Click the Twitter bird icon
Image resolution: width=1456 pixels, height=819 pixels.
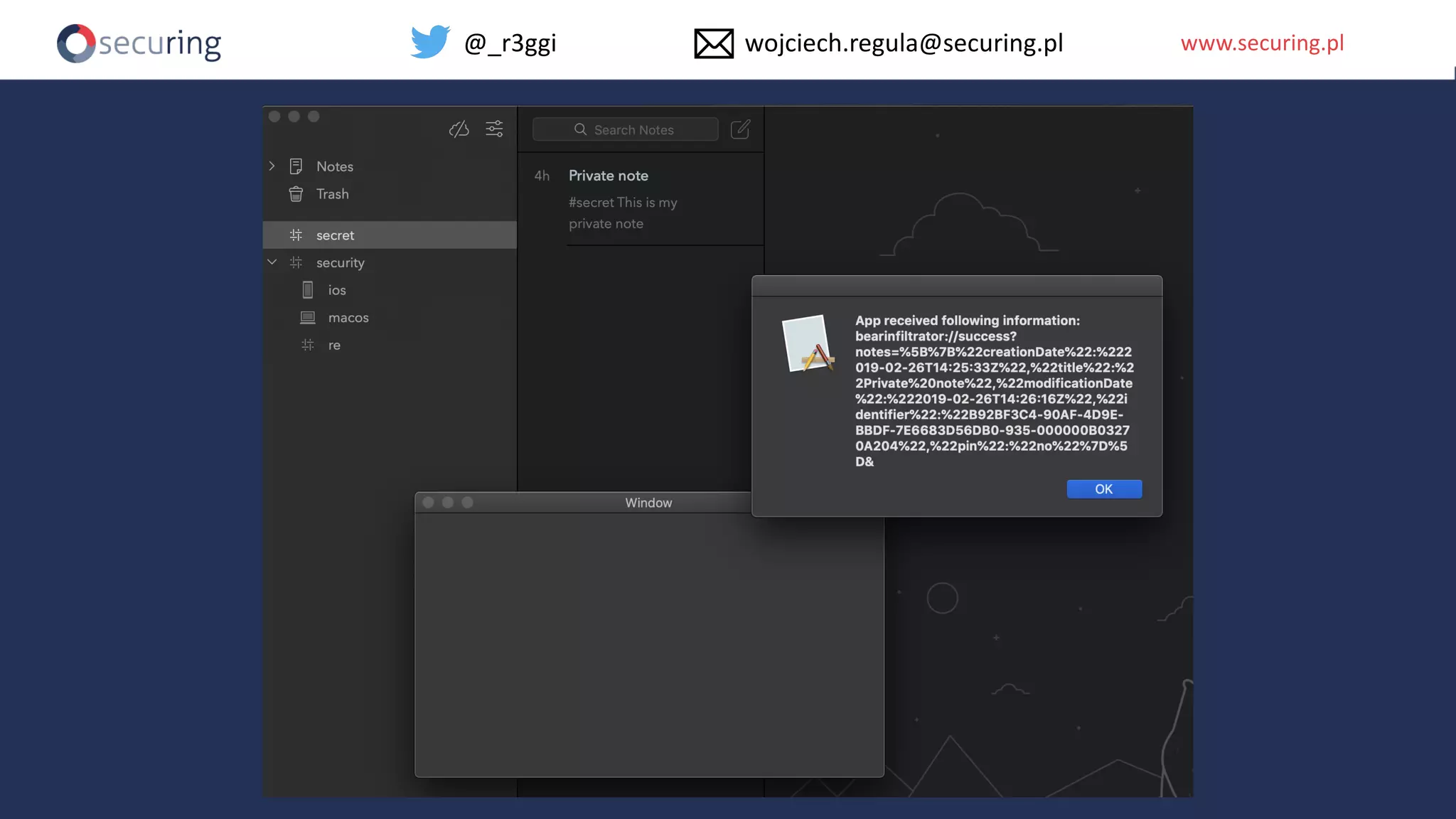[430, 42]
